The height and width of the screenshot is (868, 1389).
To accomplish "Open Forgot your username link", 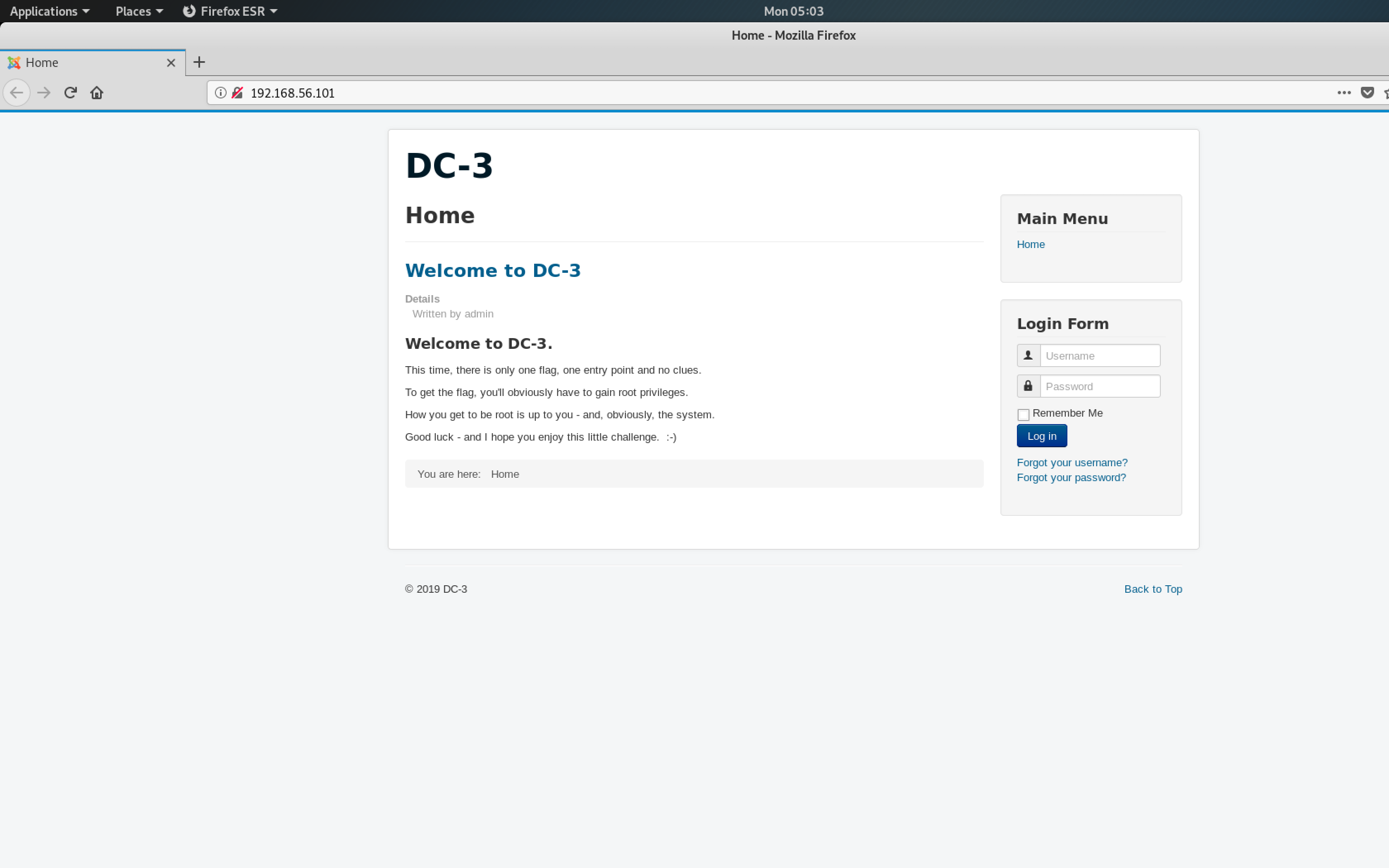I will click(x=1072, y=462).
